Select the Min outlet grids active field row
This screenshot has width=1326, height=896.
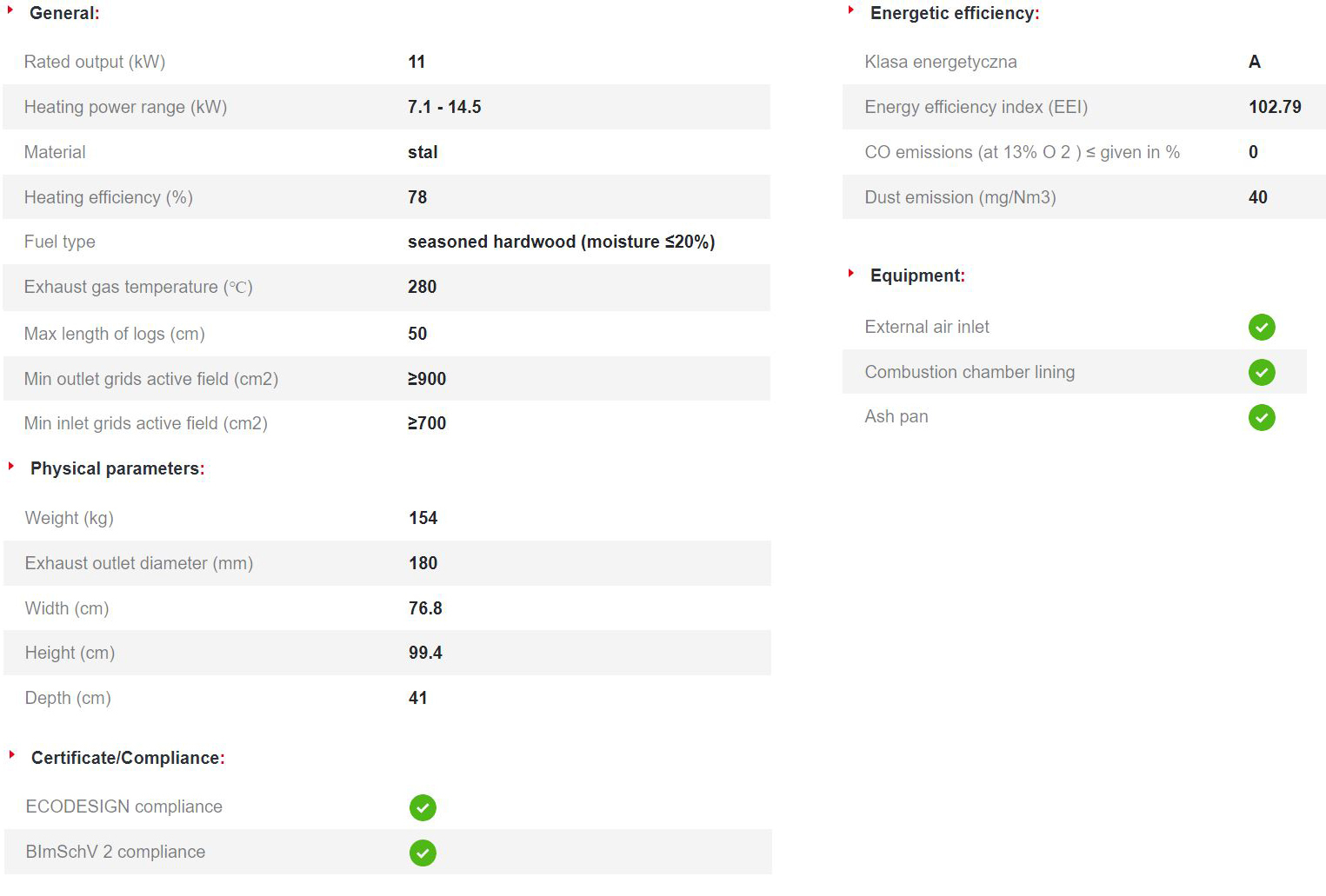pos(387,378)
